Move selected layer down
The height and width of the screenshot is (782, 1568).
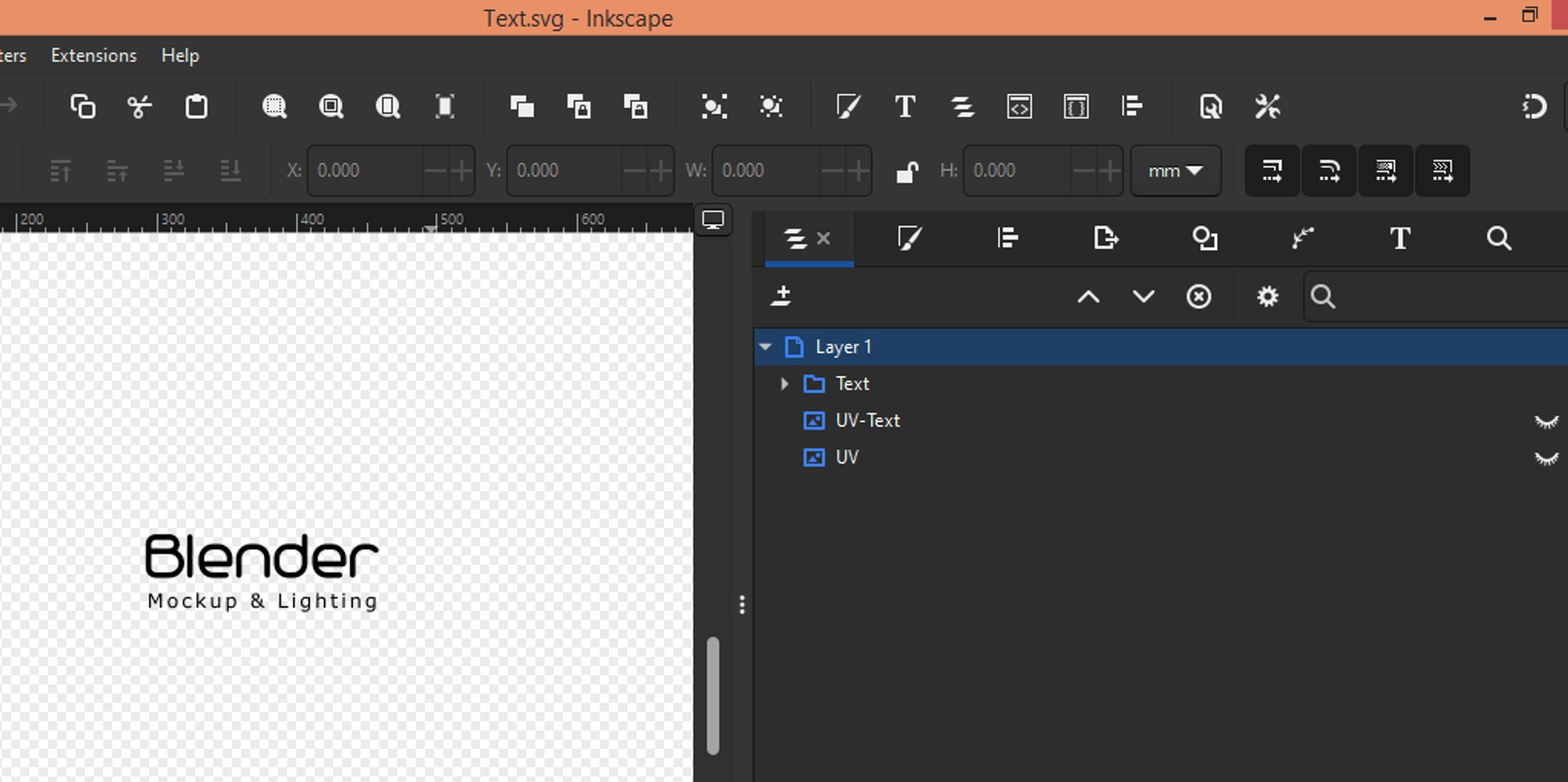point(1143,297)
